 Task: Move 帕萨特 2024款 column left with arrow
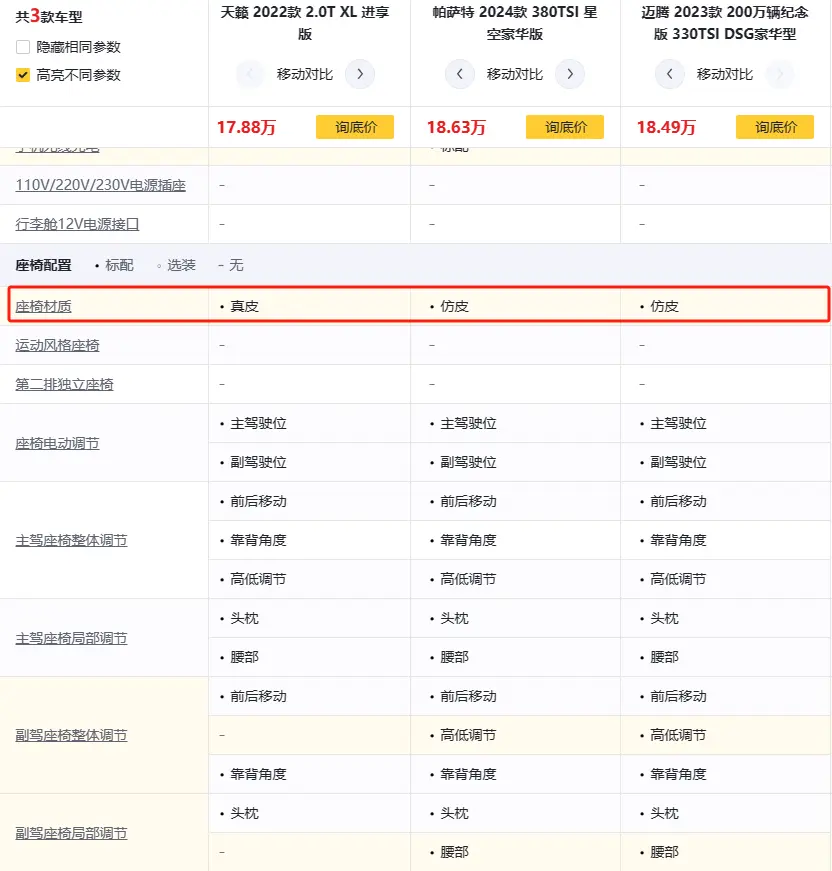tap(459, 74)
